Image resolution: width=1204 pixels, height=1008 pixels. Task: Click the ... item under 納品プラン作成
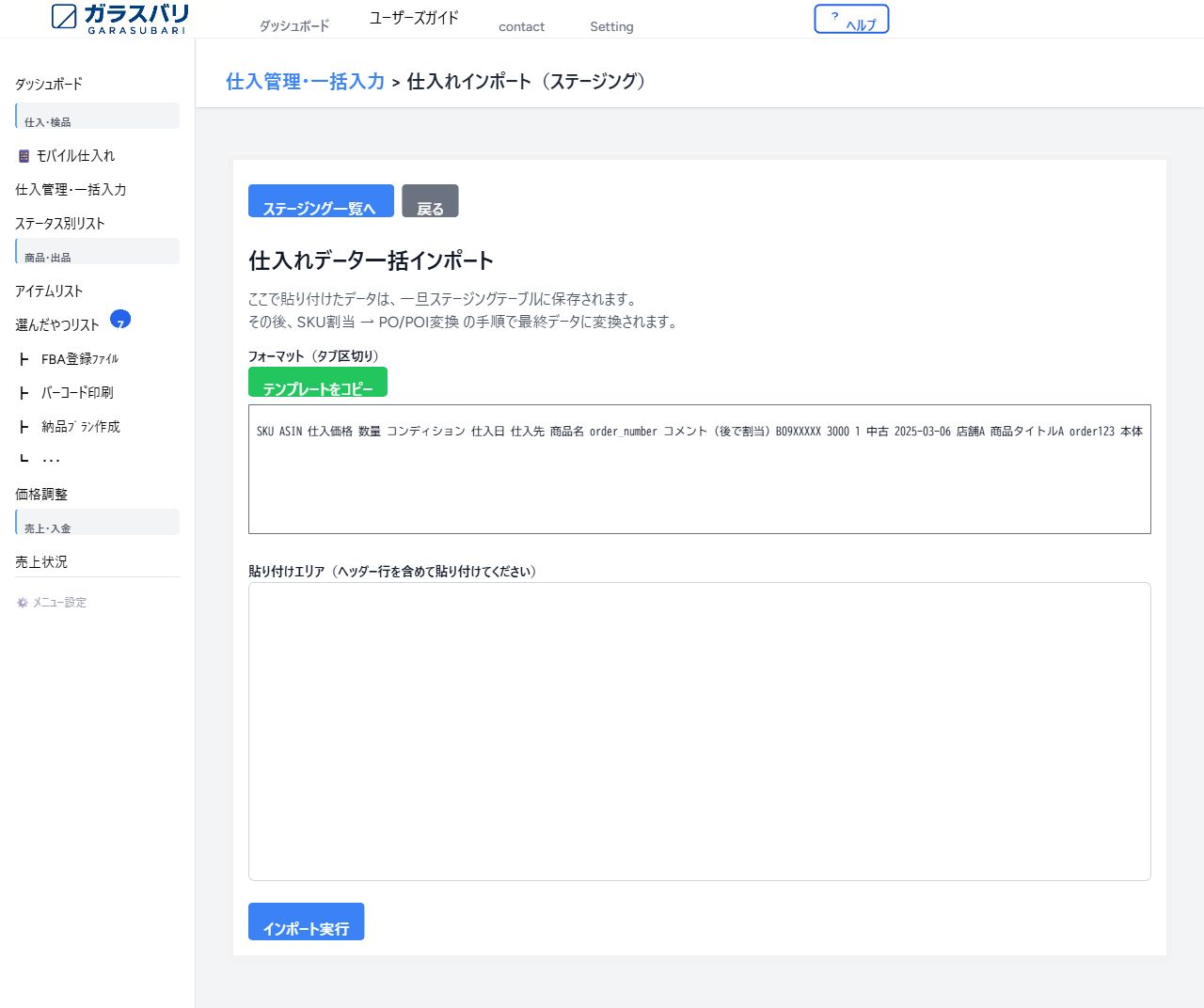[52, 458]
